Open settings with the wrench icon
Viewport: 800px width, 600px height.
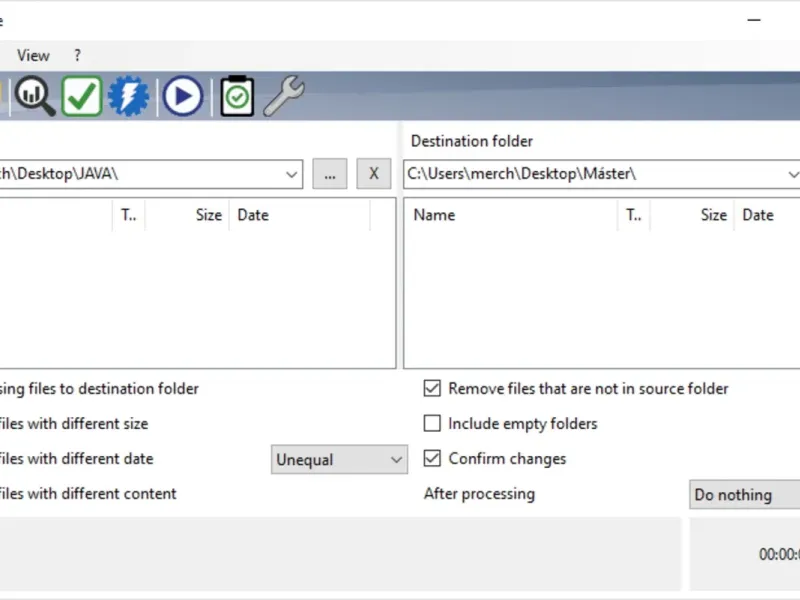coord(284,96)
